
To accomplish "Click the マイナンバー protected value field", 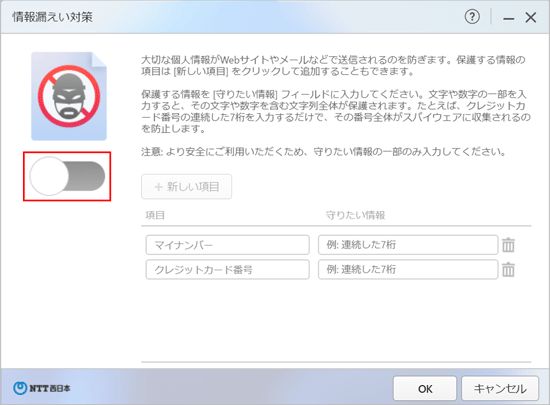I will point(408,245).
